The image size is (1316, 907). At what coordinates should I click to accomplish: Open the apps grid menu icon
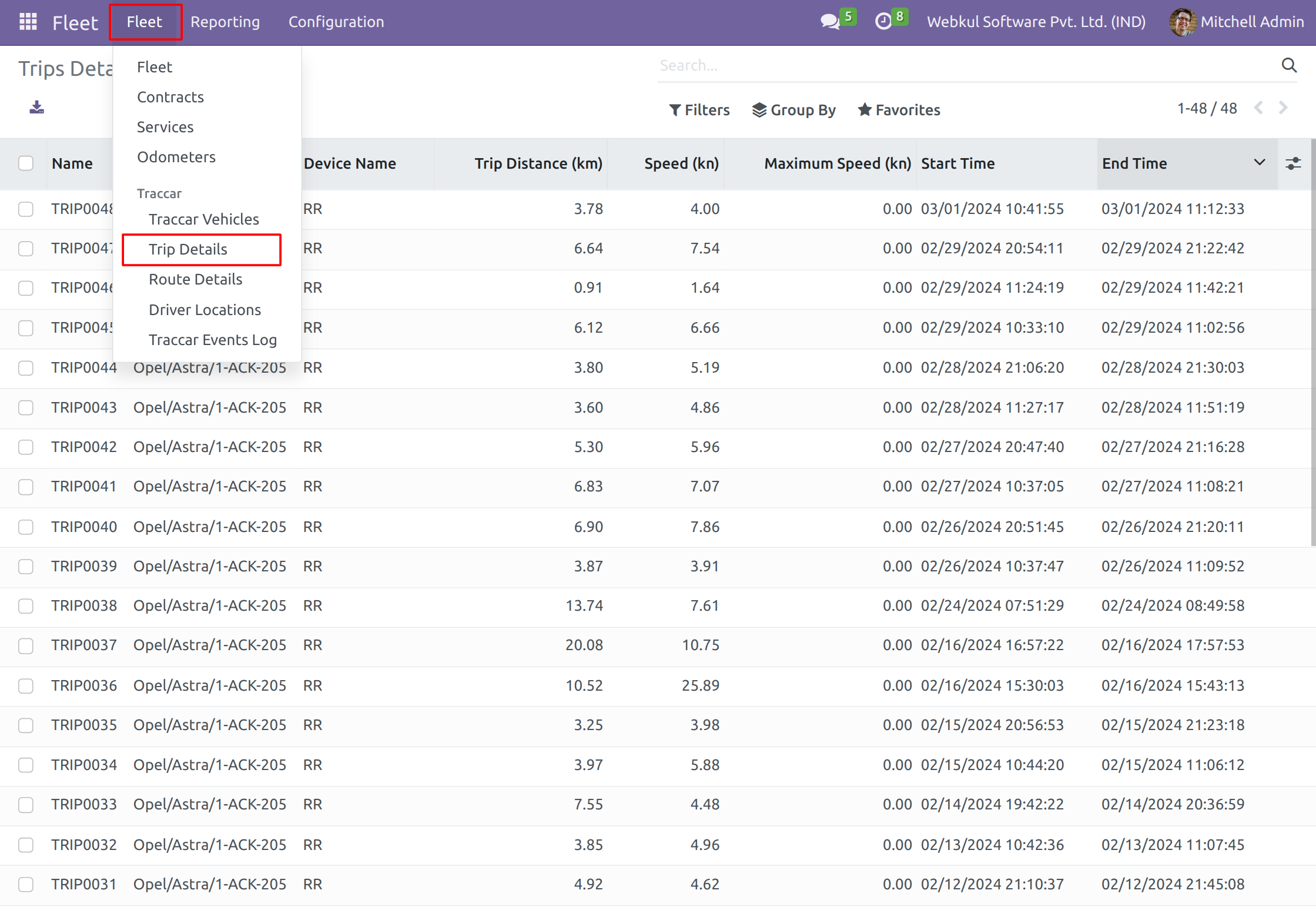[x=28, y=22]
